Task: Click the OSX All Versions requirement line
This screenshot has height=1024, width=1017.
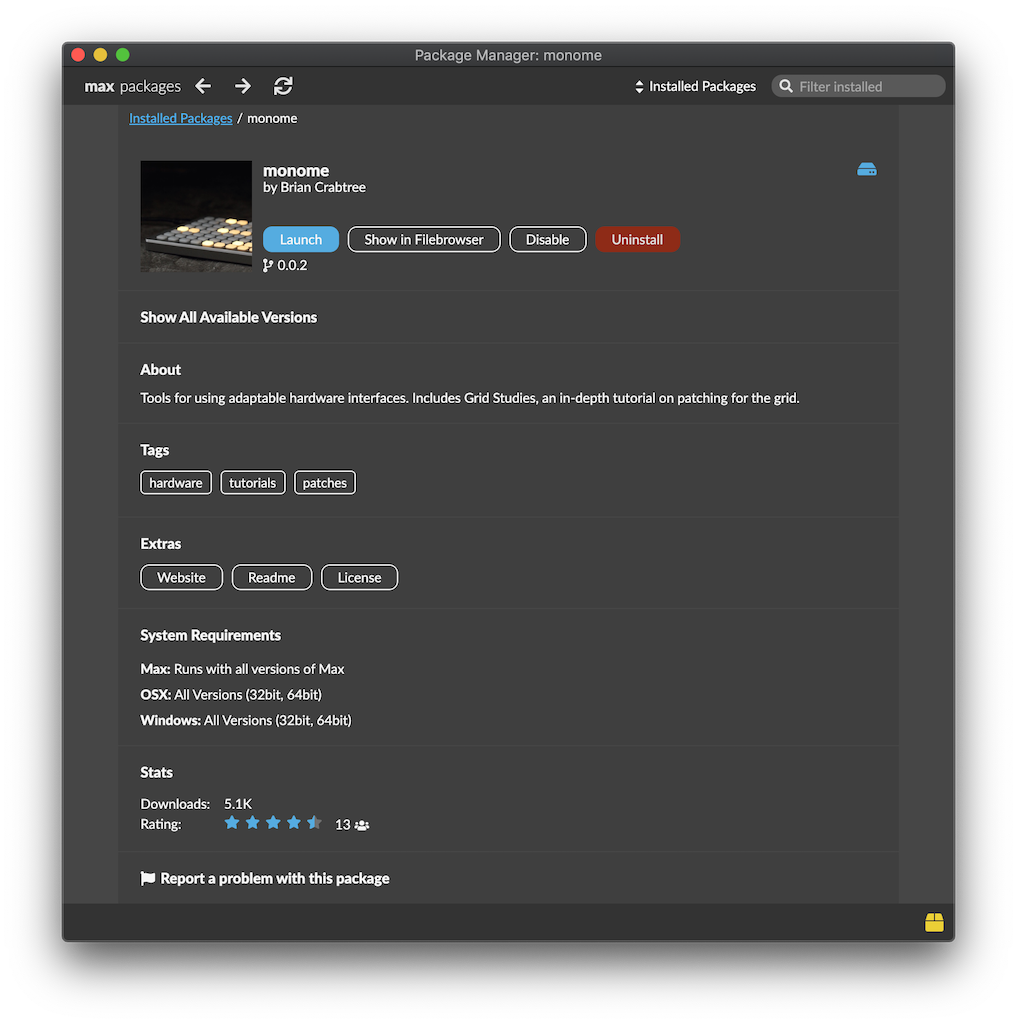Action: tap(231, 695)
